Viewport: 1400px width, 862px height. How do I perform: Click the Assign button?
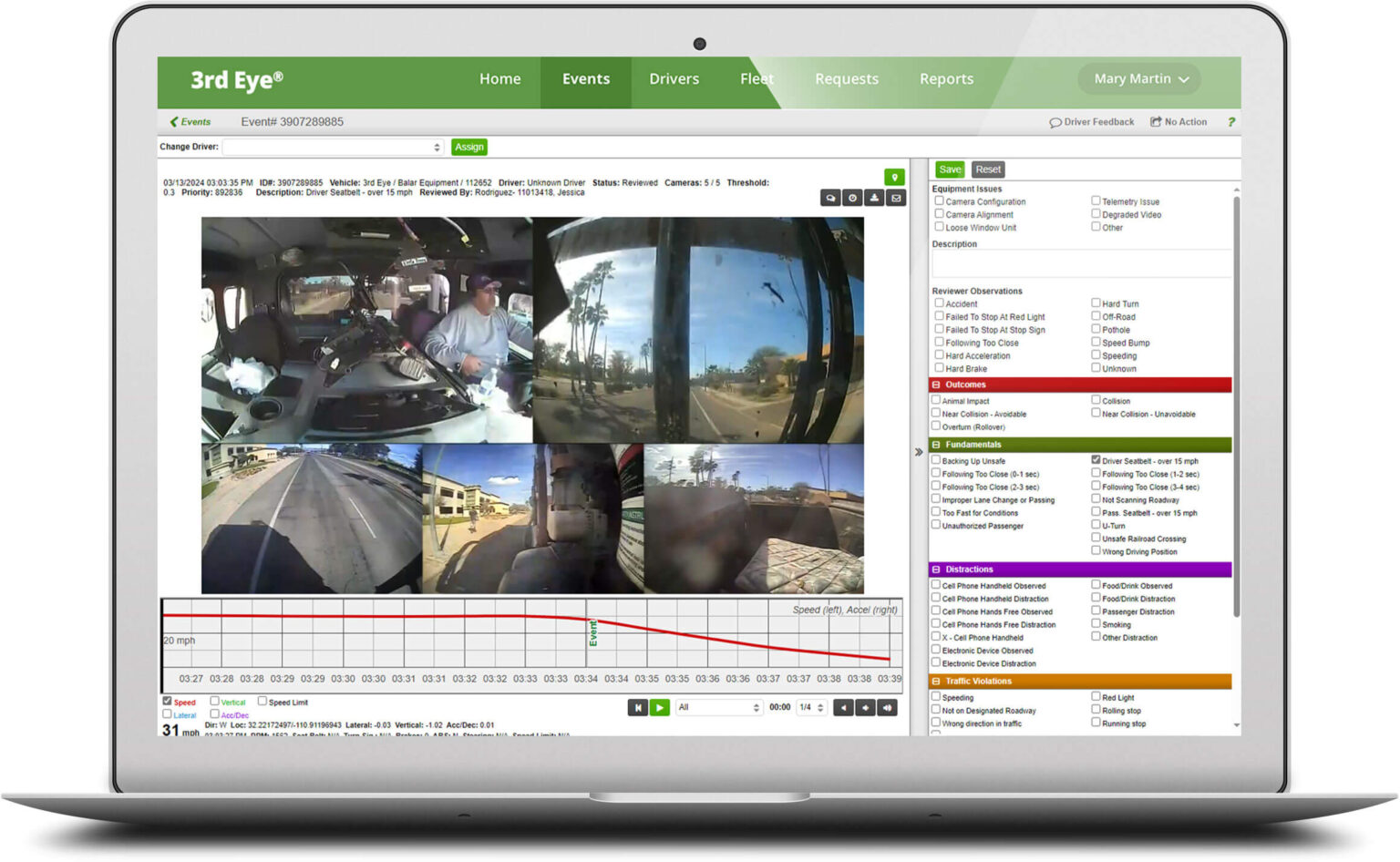pos(469,147)
